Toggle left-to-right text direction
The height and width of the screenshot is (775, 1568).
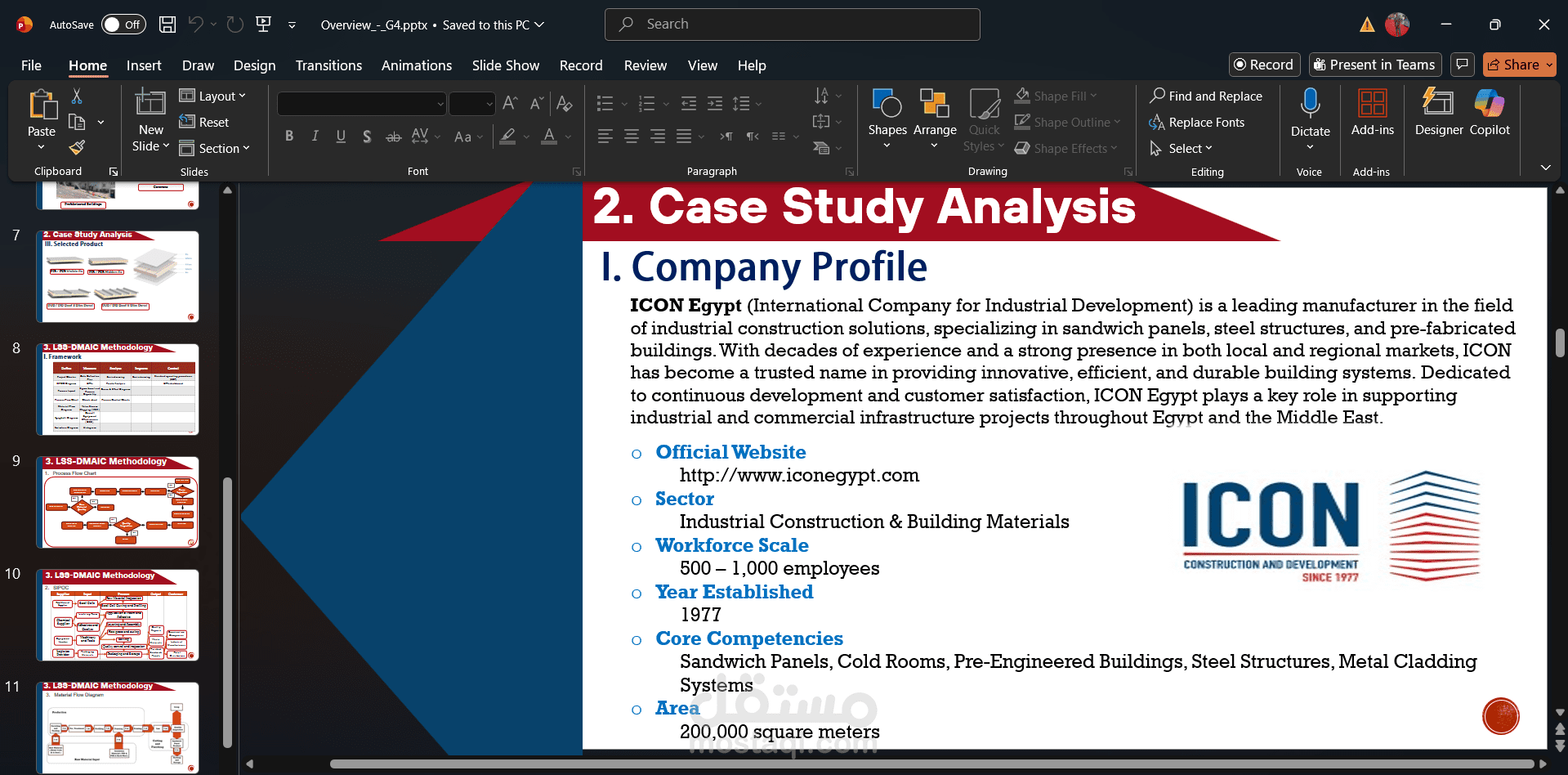[726, 137]
